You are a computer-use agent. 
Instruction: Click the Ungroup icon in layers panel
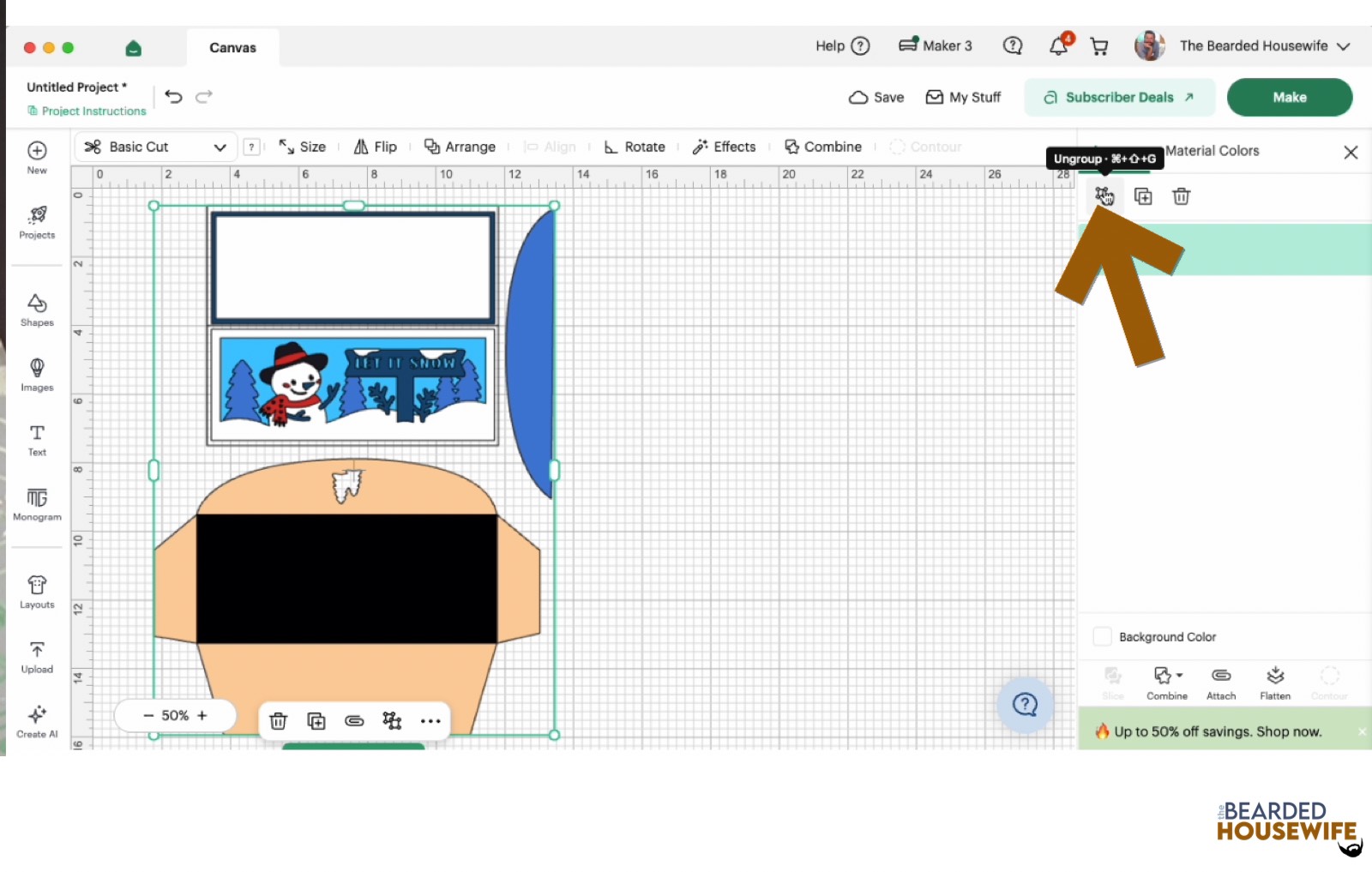(1104, 196)
